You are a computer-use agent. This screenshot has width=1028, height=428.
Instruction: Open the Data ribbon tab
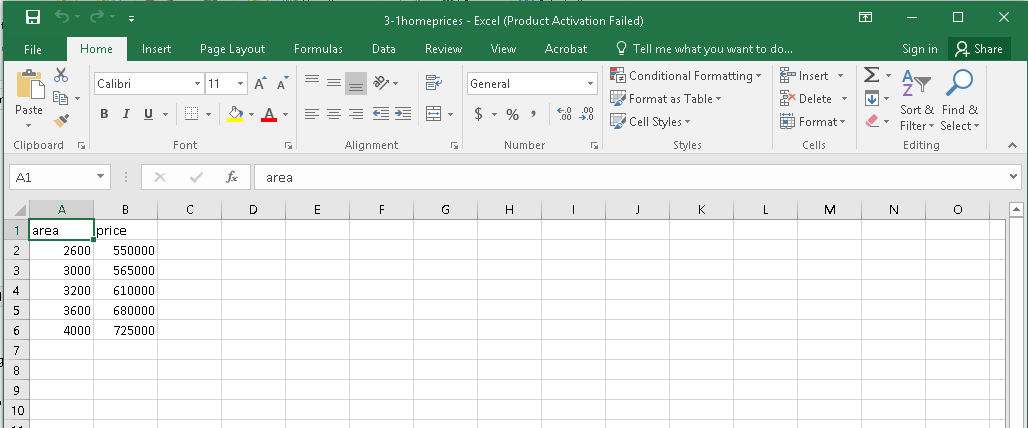pos(384,49)
